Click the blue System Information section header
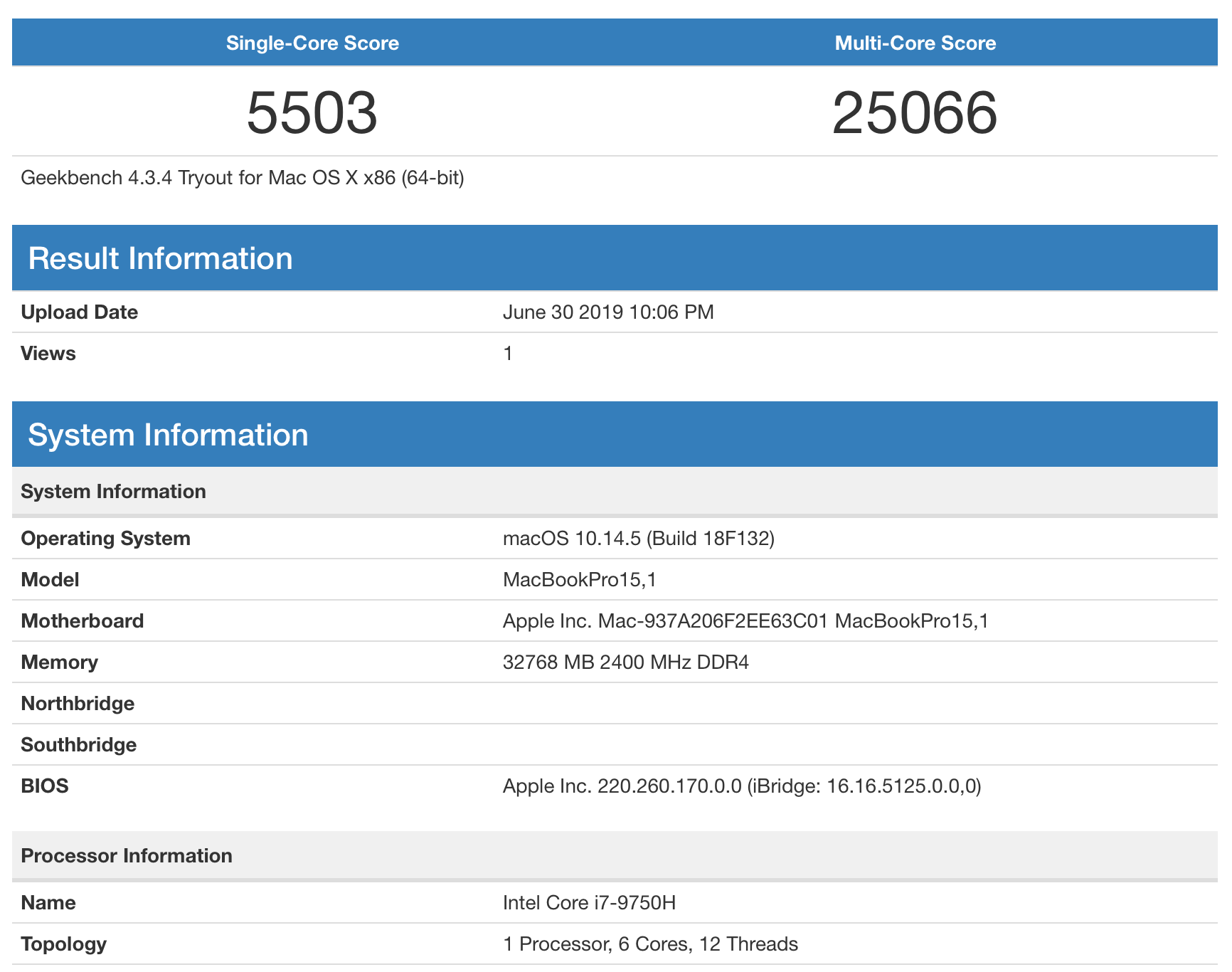The width and height of the screenshot is (1232, 972). point(615,434)
